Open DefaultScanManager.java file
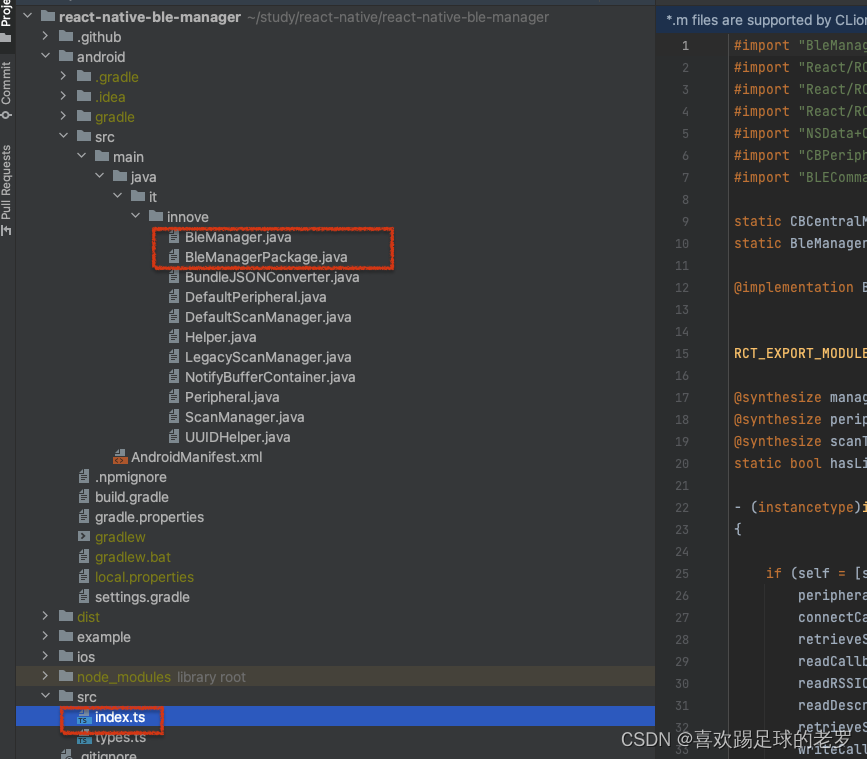Viewport: 867px width, 759px height. 268,317
